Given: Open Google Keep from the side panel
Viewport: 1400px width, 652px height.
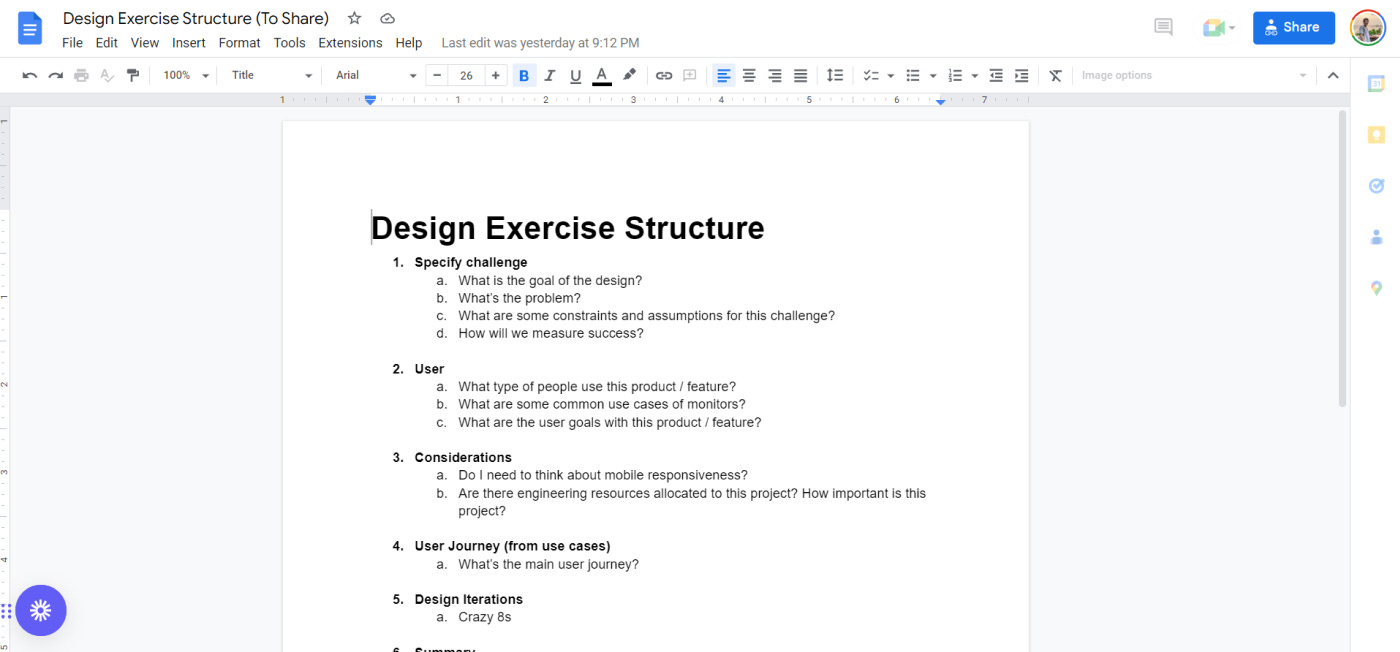Looking at the screenshot, I should point(1376,134).
